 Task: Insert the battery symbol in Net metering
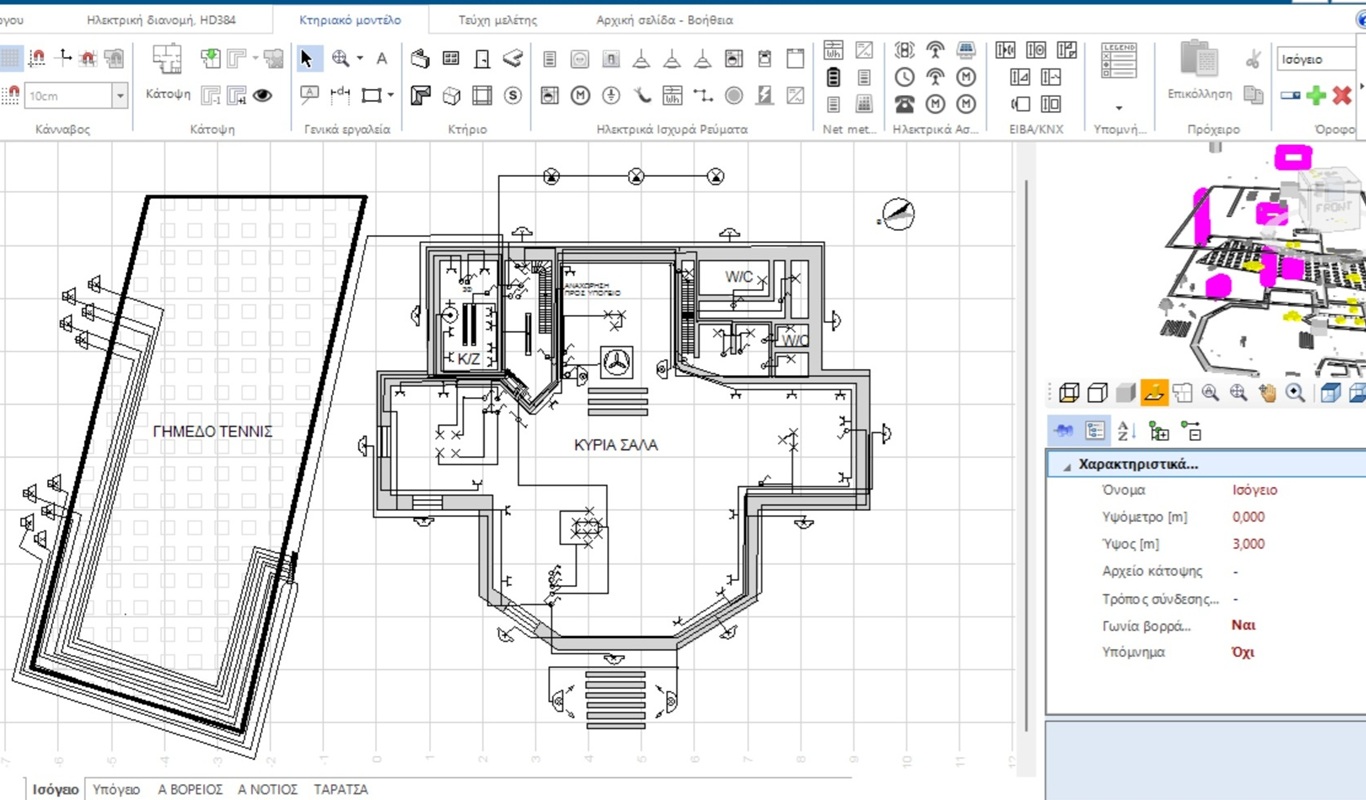833,77
